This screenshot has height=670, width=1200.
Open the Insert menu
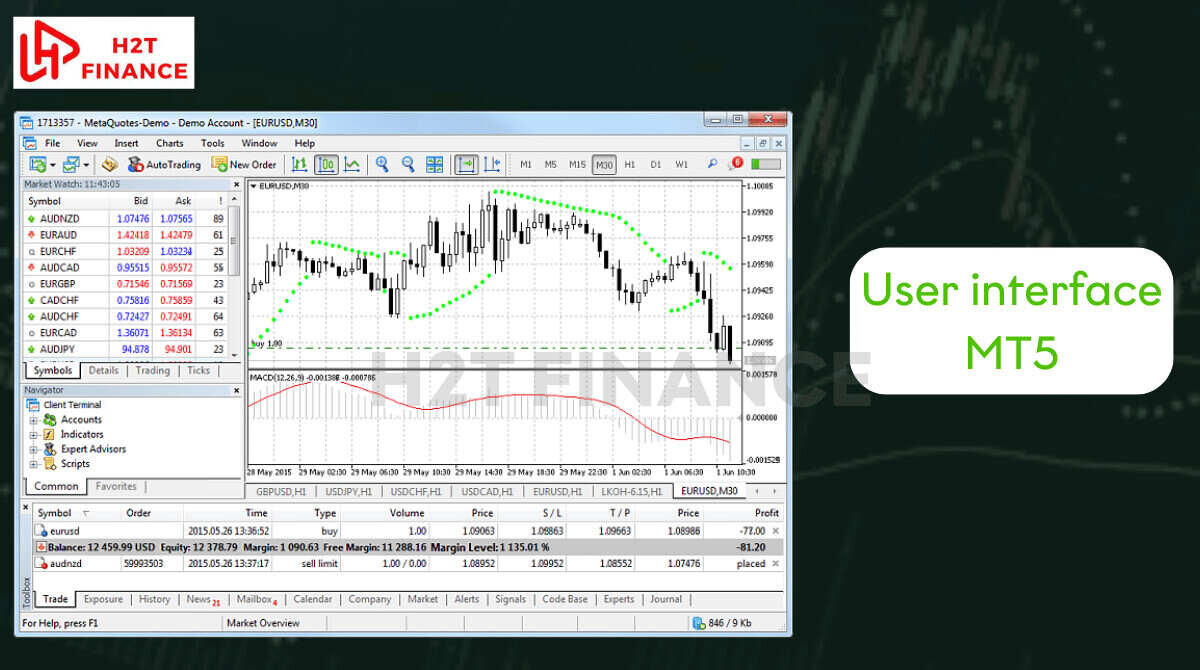(127, 143)
